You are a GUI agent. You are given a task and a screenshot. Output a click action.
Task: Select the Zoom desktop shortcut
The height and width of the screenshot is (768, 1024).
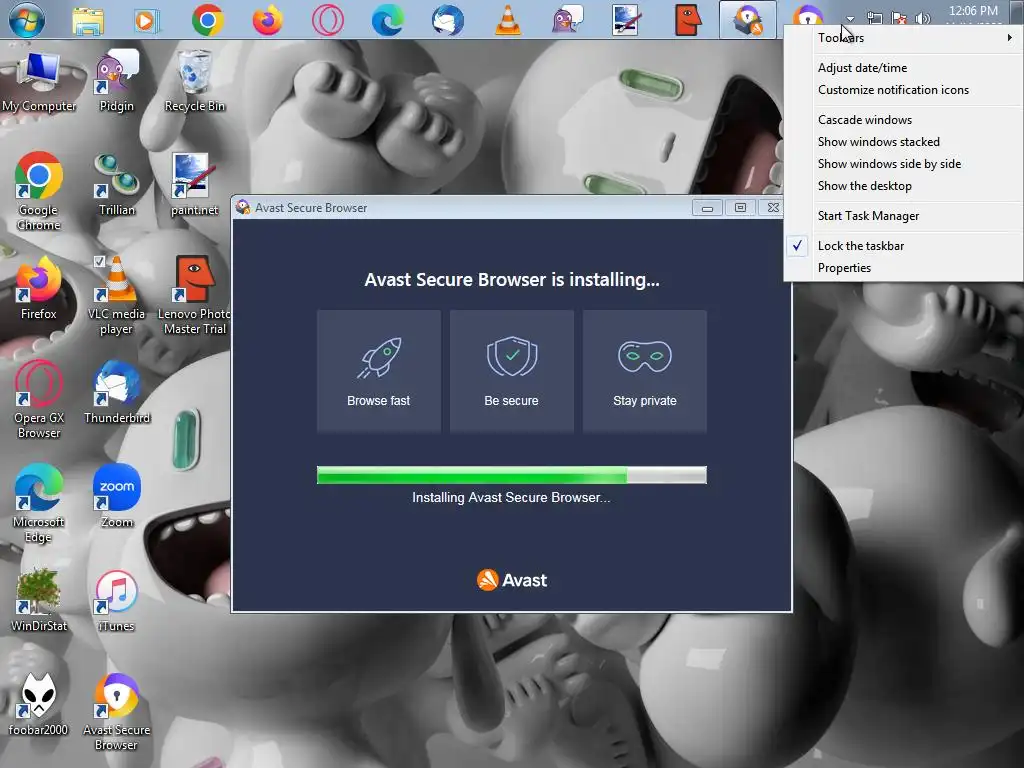116,497
